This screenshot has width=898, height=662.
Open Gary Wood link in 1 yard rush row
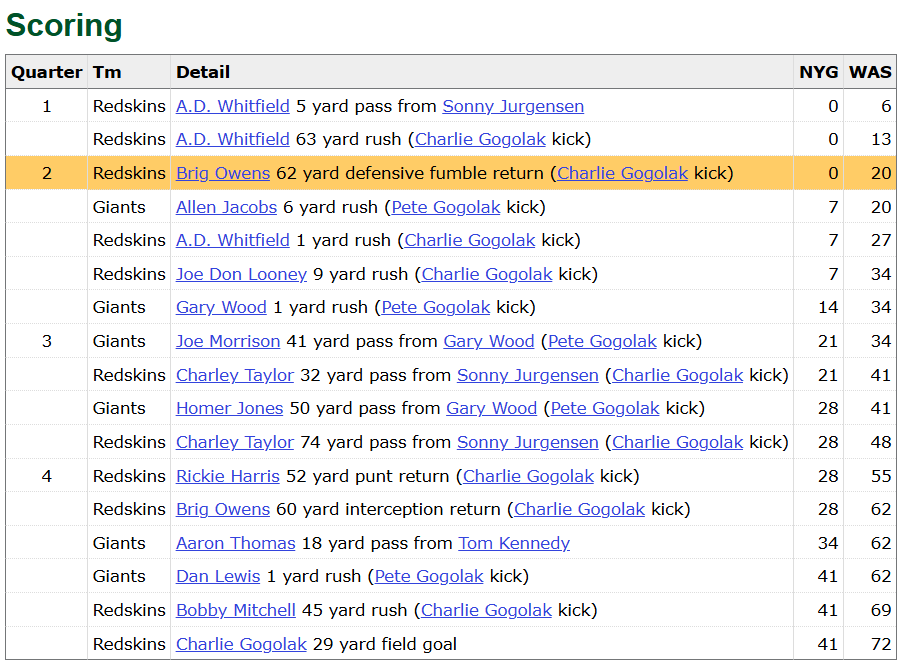point(221,307)
